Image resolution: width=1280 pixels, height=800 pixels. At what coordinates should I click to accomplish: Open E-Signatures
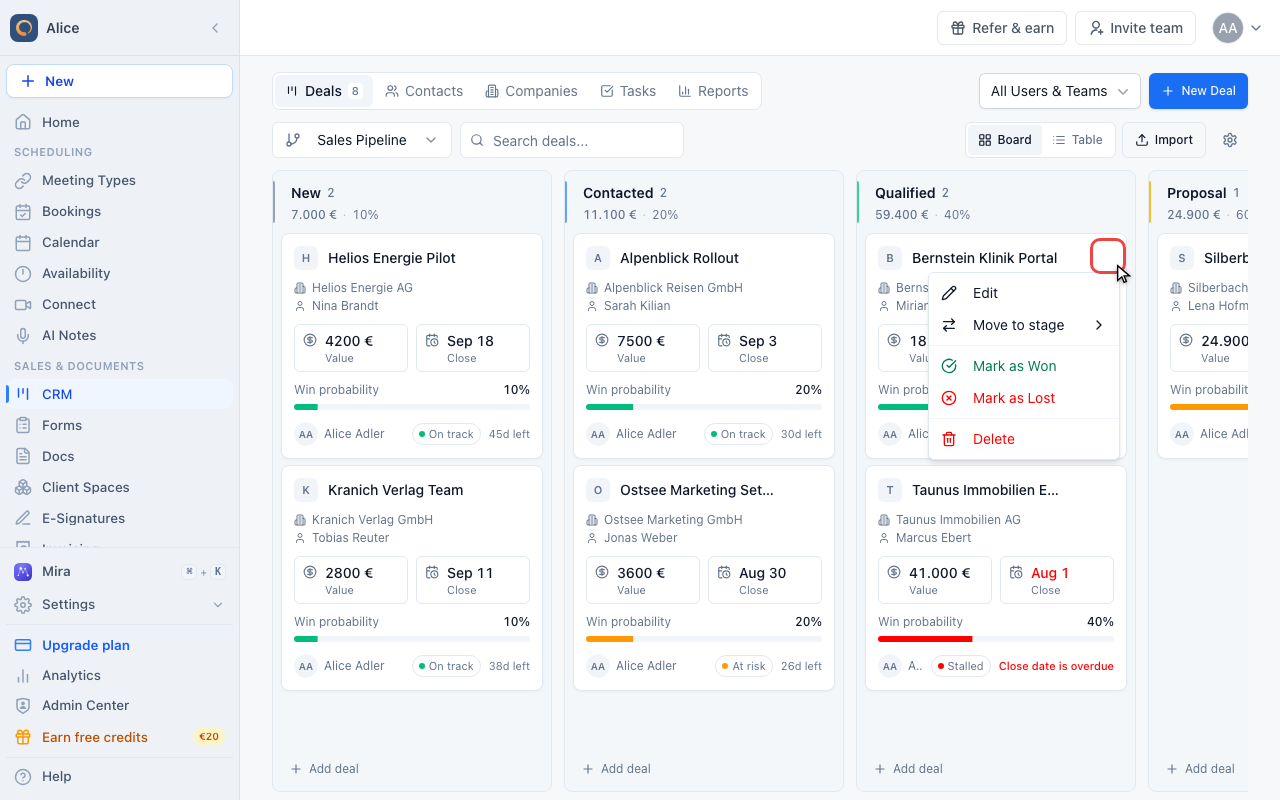119,518
